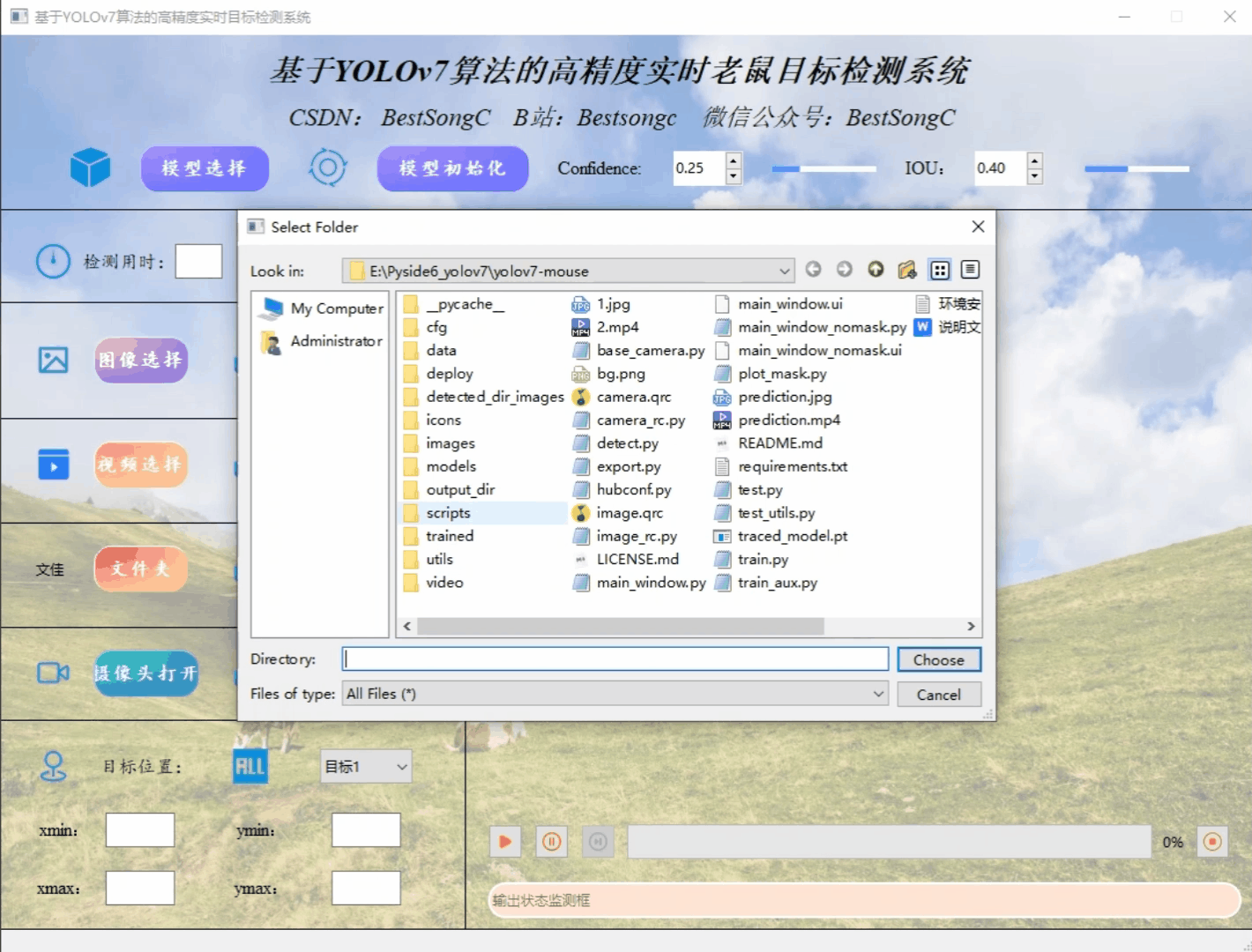Image resolution: width=1252 pixels, height=952 pixels.
Task: Click the scrollbar right arrow
Action: tap(971, 626)
